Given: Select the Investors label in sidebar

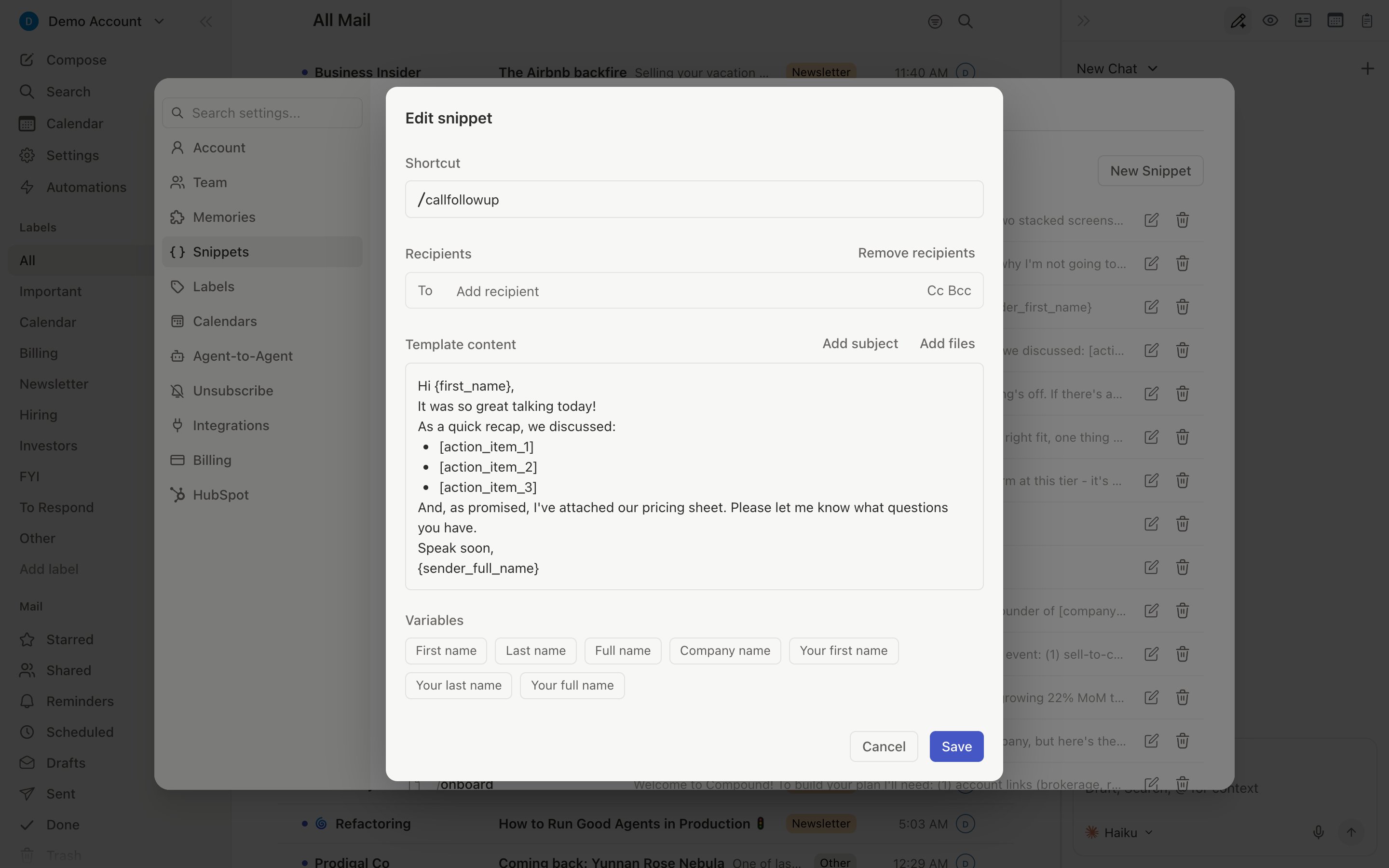Looking at the screenshot, I should pos(48,446).
